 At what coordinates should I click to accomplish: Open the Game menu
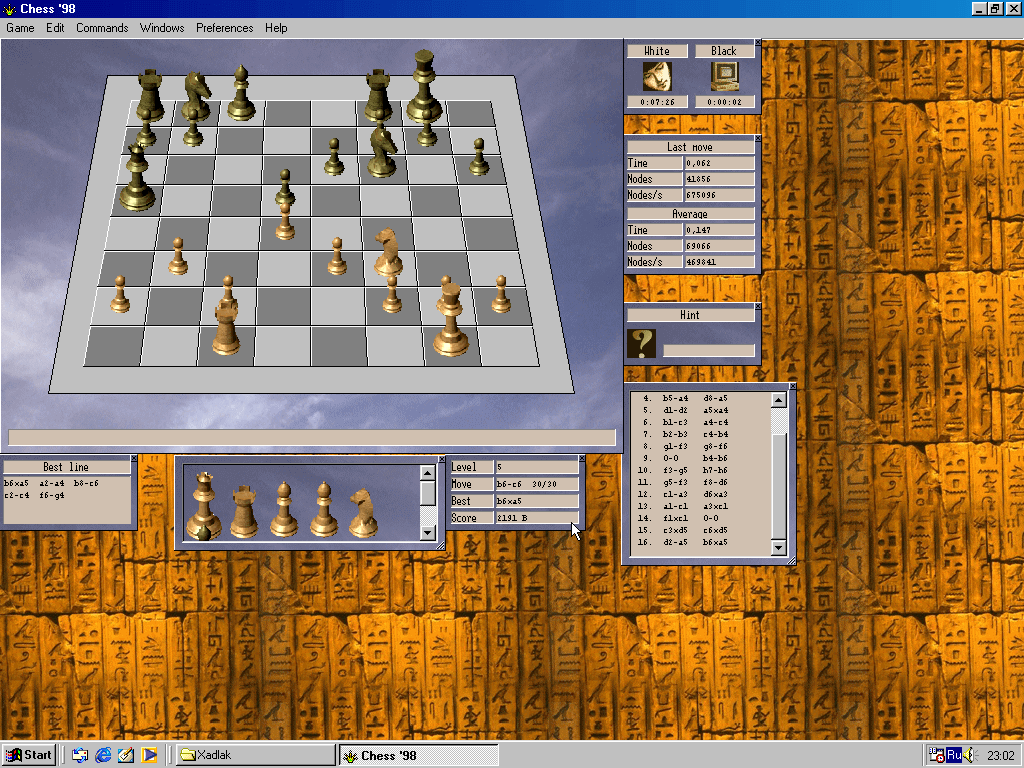(19, 28)
